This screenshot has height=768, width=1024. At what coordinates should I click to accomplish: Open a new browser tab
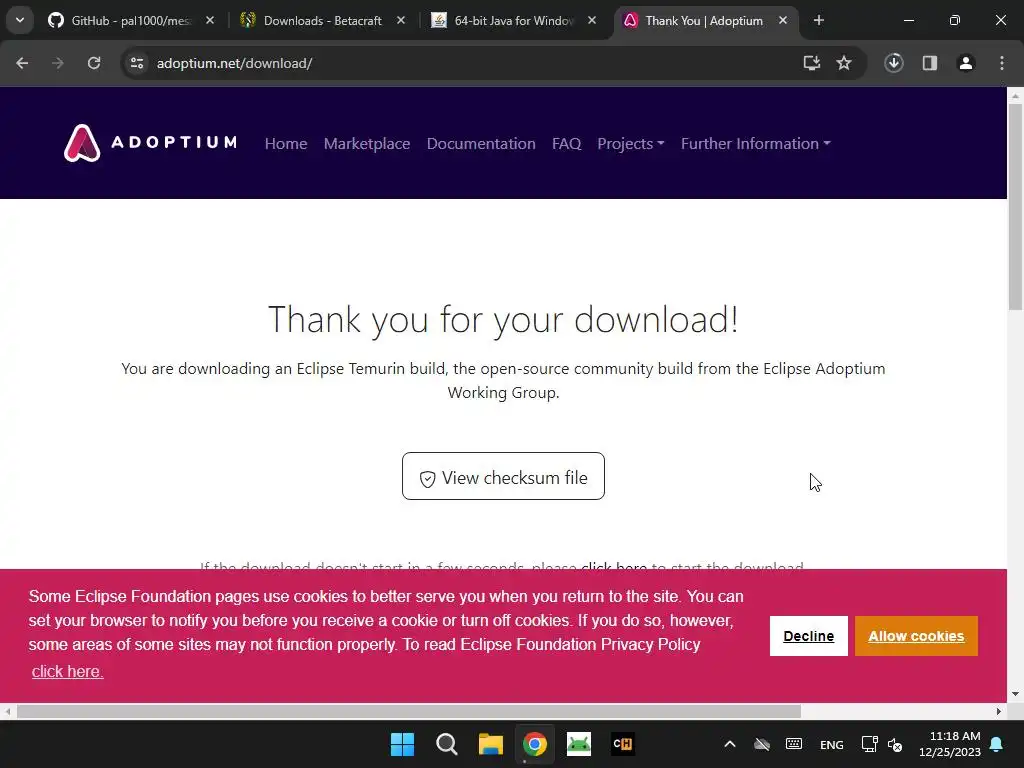point(819,21)
